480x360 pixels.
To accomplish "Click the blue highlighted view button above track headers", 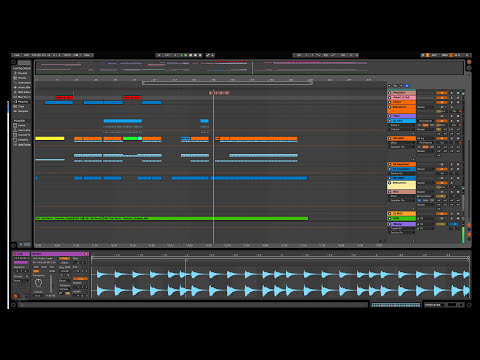I will click(x=406, y=86).
